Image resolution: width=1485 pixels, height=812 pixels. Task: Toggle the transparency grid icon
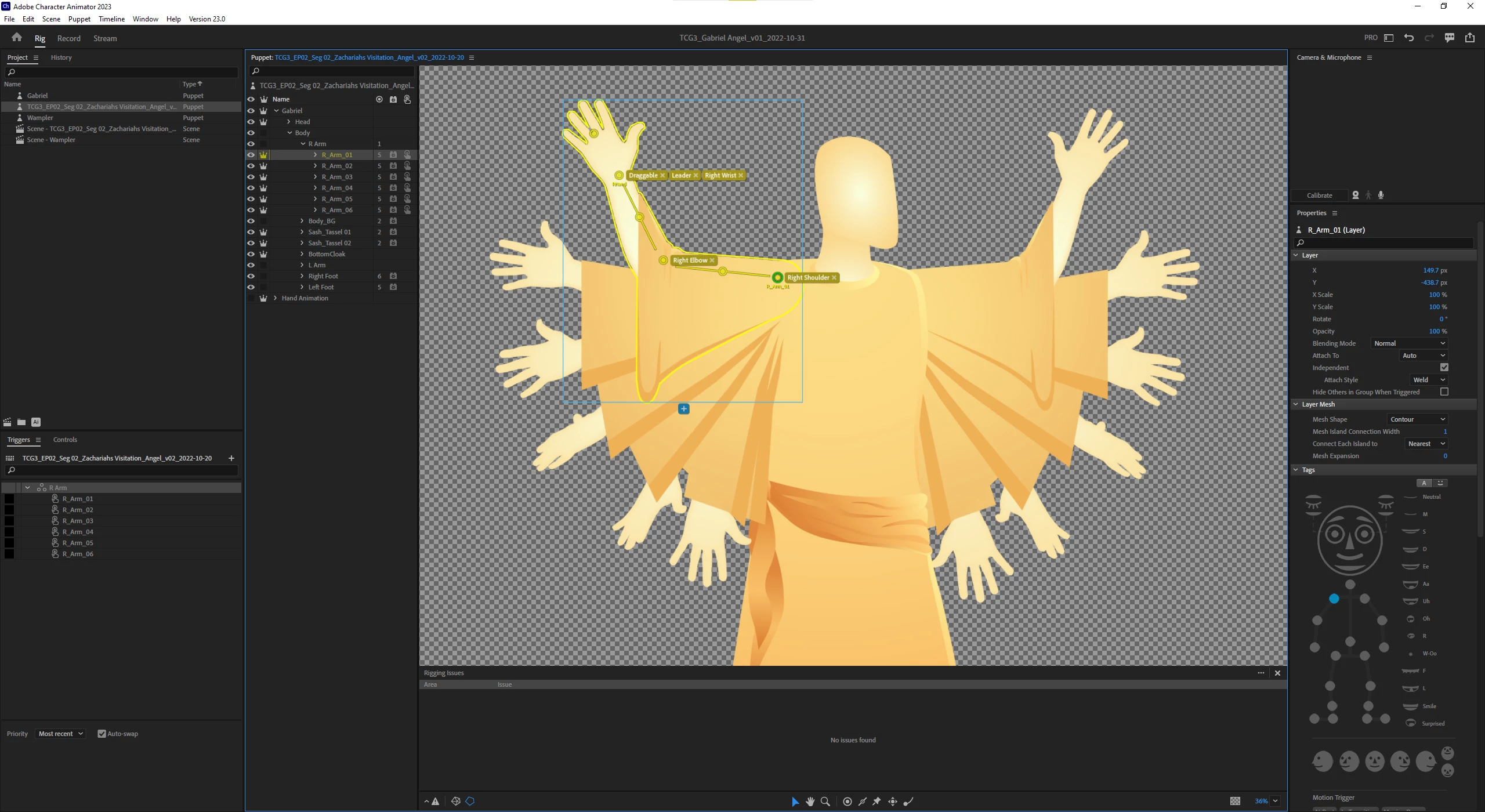[1235, 801]
